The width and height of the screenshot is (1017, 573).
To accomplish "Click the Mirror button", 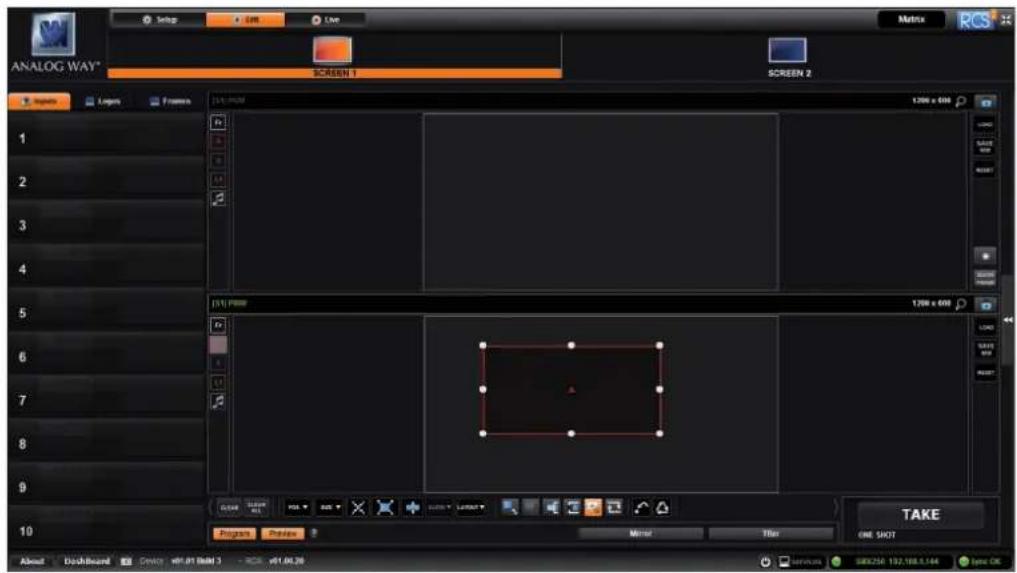I will (640, 533).
